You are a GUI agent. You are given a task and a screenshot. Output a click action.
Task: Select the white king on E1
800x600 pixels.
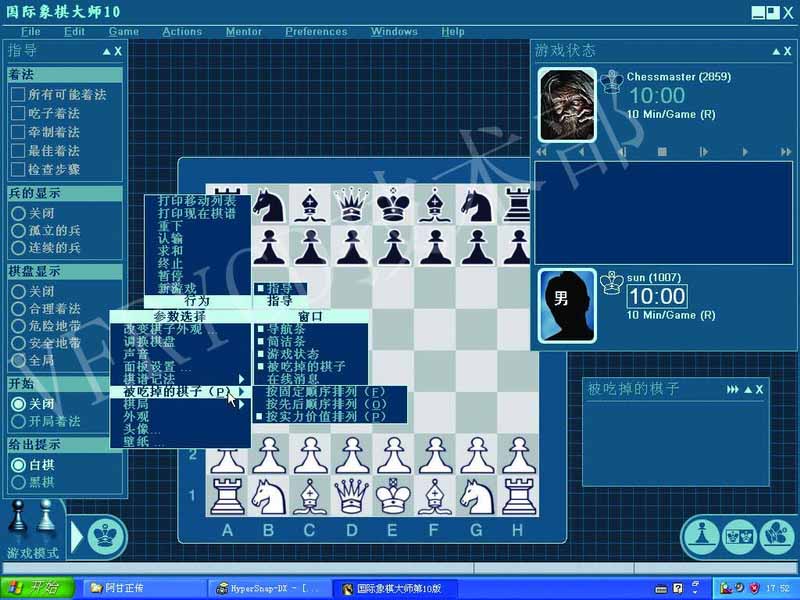pos(393,496)
